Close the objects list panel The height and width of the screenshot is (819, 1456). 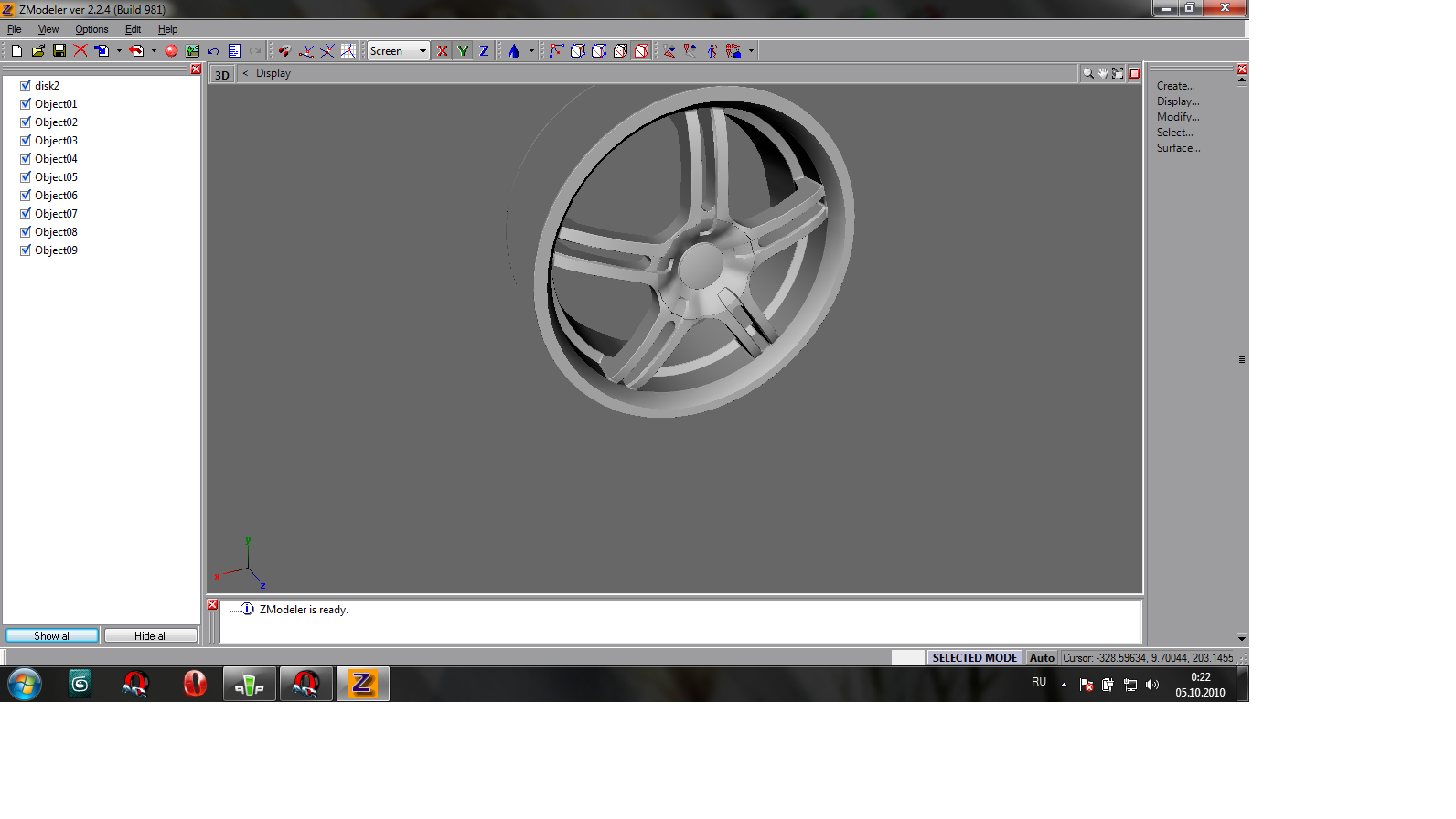[x=196, y=69]
